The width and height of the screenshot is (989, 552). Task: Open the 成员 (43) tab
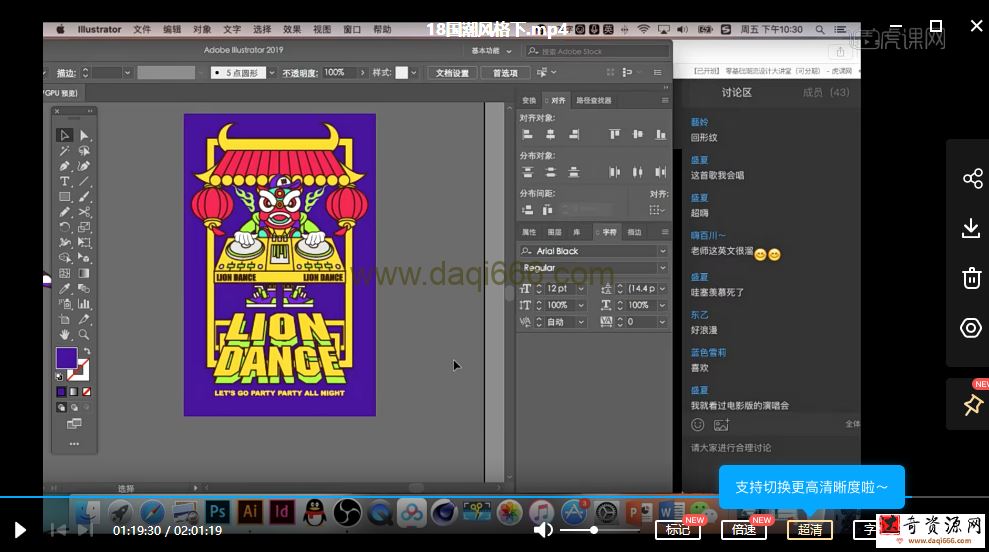coord(826,92)
